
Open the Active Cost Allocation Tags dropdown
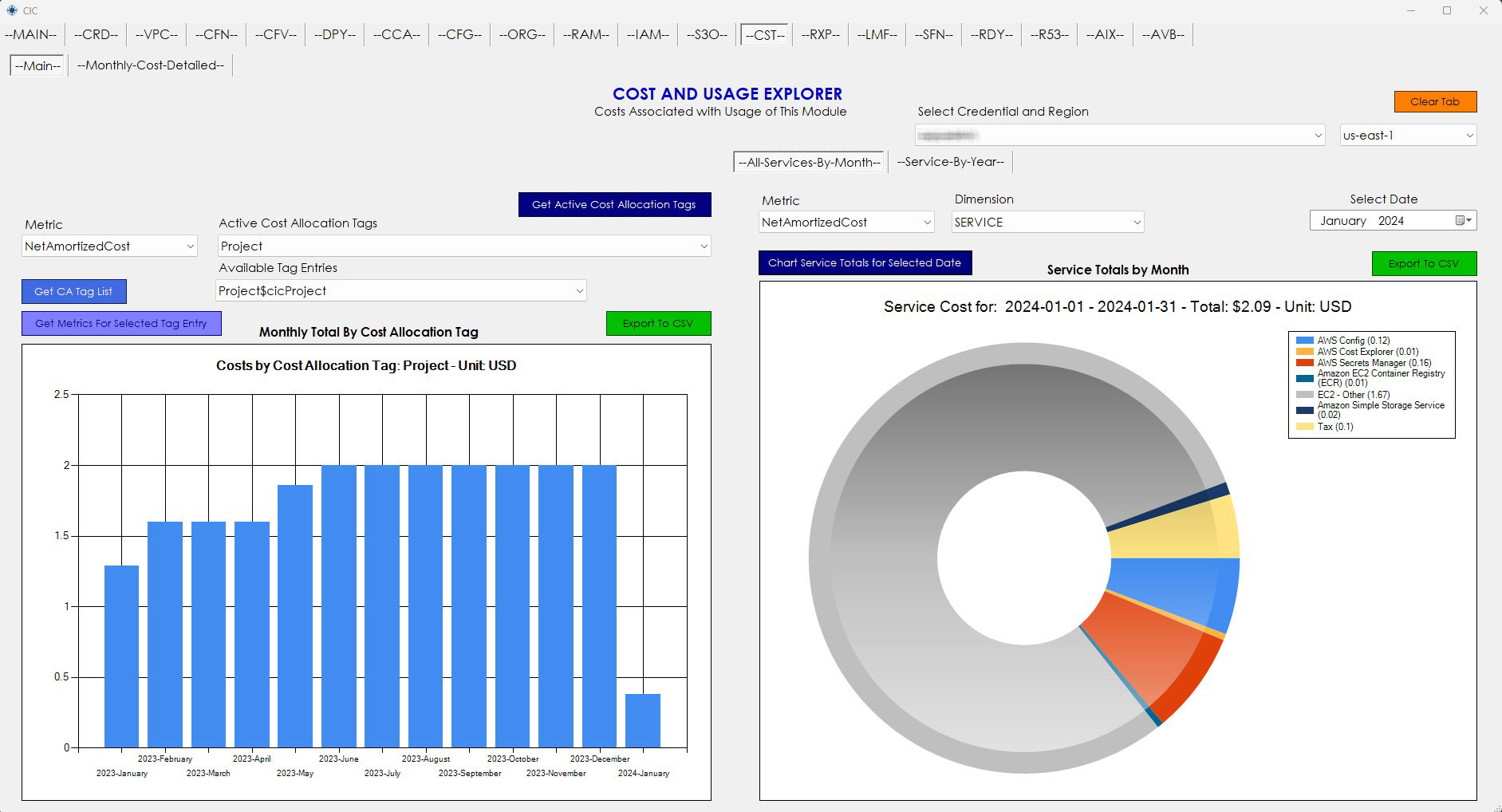tap(703, 246)
